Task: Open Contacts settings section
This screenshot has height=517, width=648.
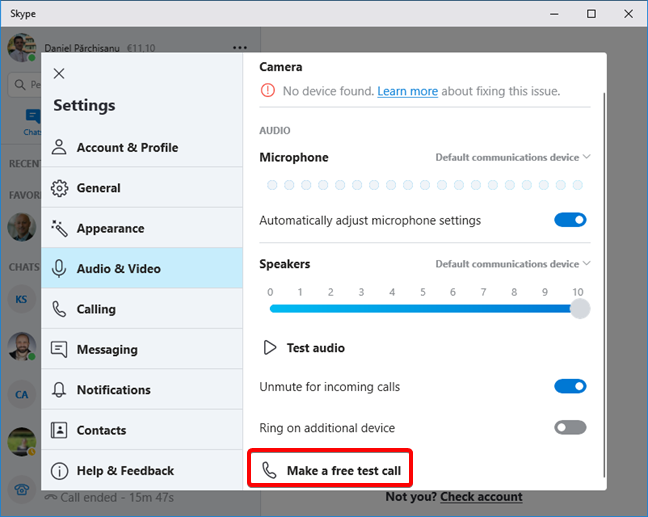Action: coord(142,430)
